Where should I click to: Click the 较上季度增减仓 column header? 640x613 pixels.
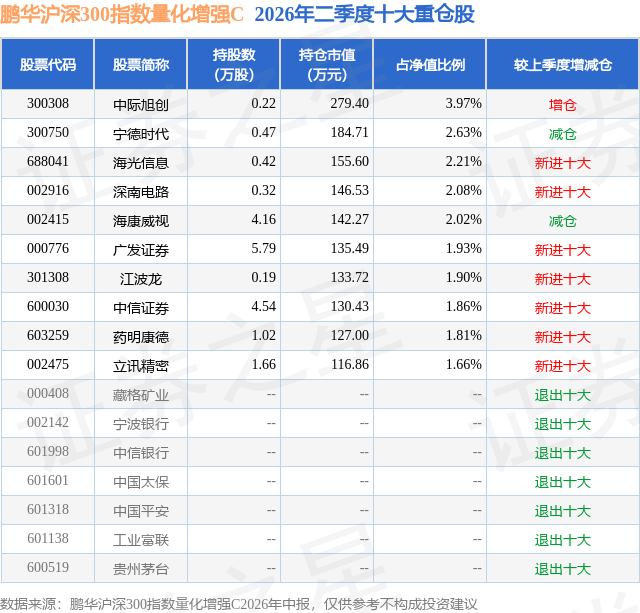click(x=562, y=64)
